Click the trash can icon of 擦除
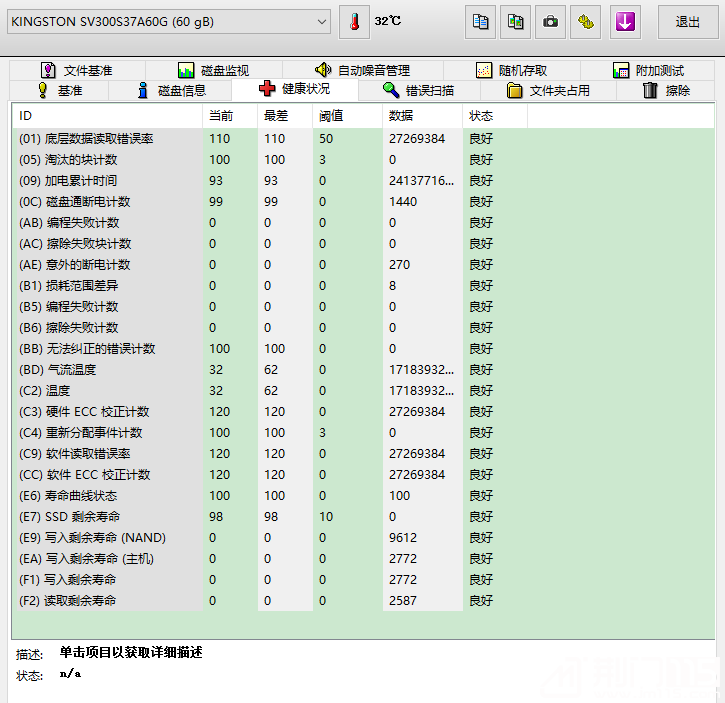Viewport: 725px width, 703px height. pyautogui.click(x=650, y=90)
